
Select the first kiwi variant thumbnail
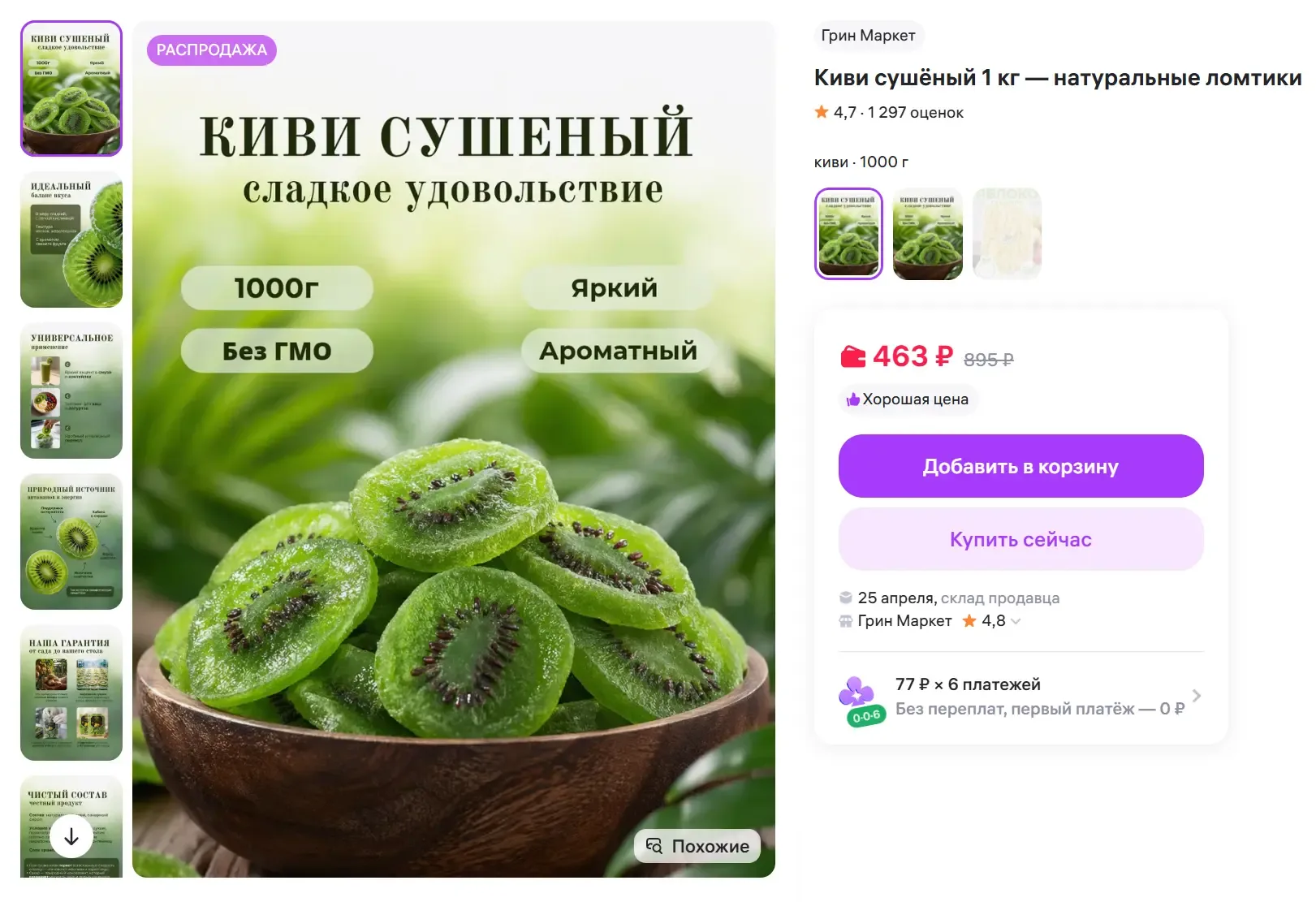848,234
